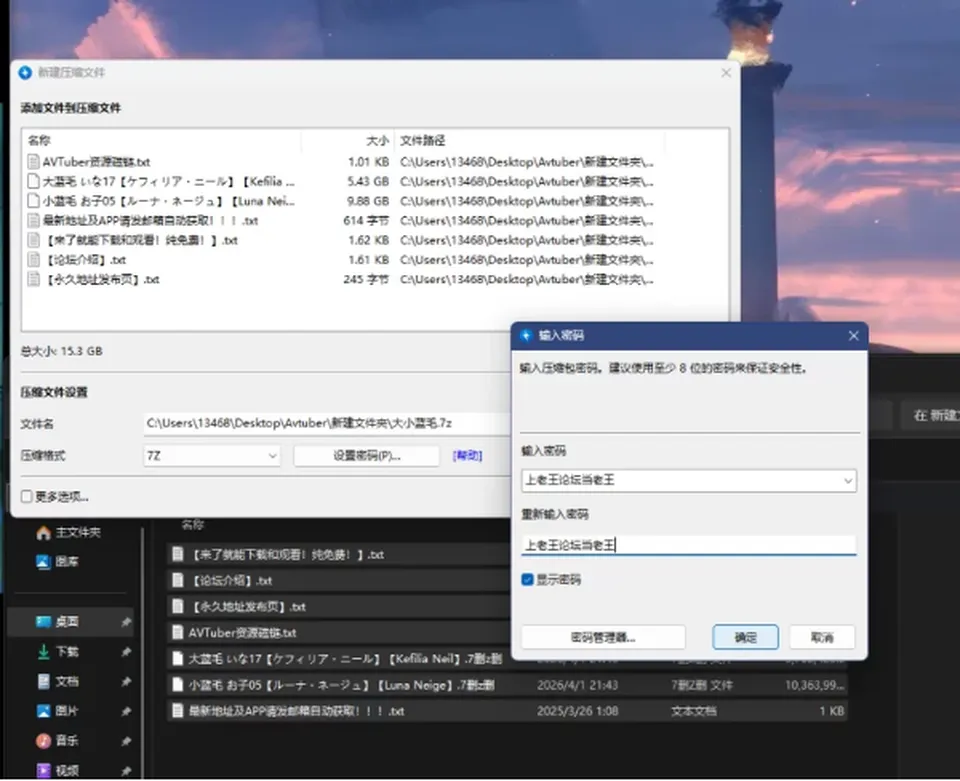Screen dimensions: 960x781
Task: Click the pin icon beside 音乐
Action: pos(126,741)
